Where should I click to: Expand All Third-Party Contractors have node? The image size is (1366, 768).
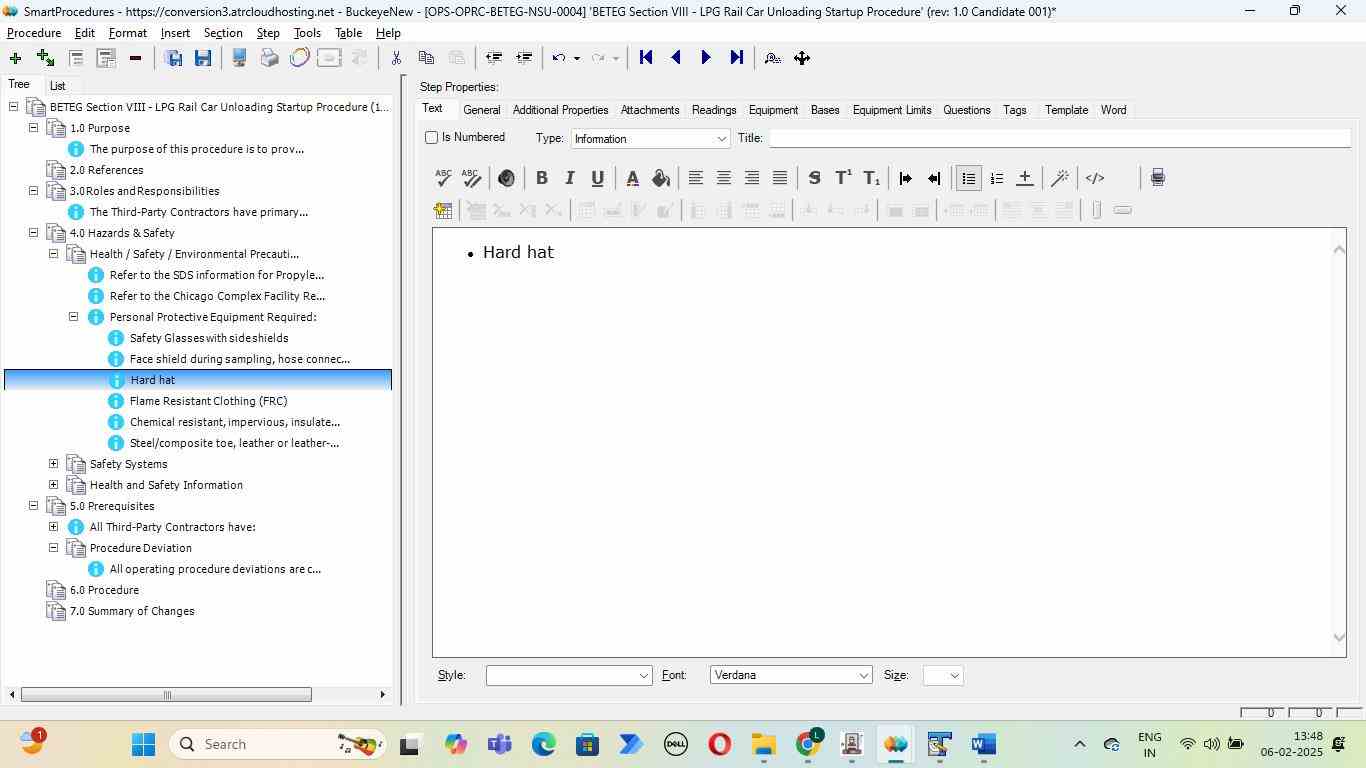[x=53, y=527]
